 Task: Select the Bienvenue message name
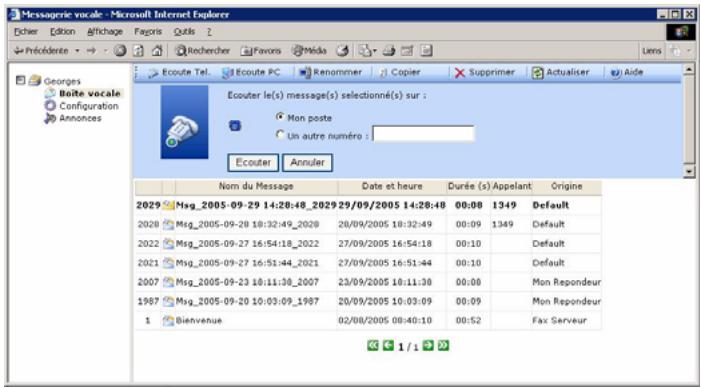pyautogui.click(x=198, y=320)
